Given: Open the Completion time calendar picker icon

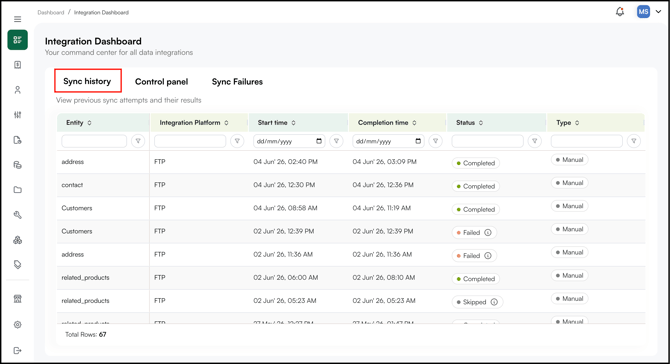Looking at the screenshot, I should point(418,141).
